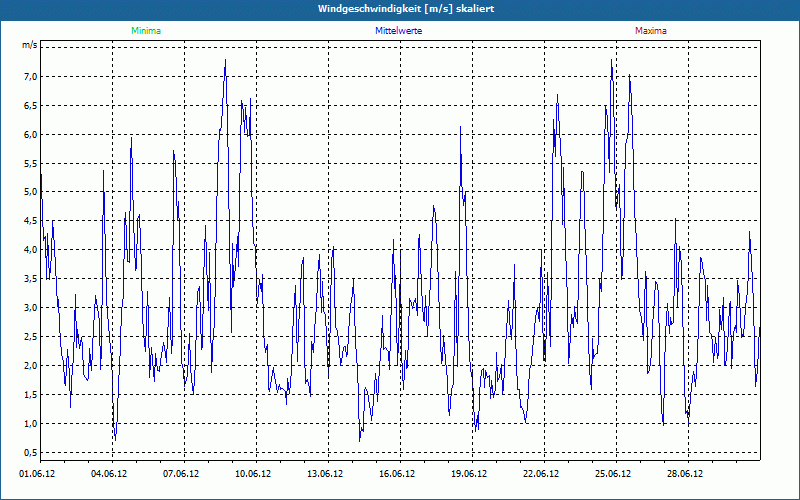Click the 22.06.12 date label

tap(541, 474)
